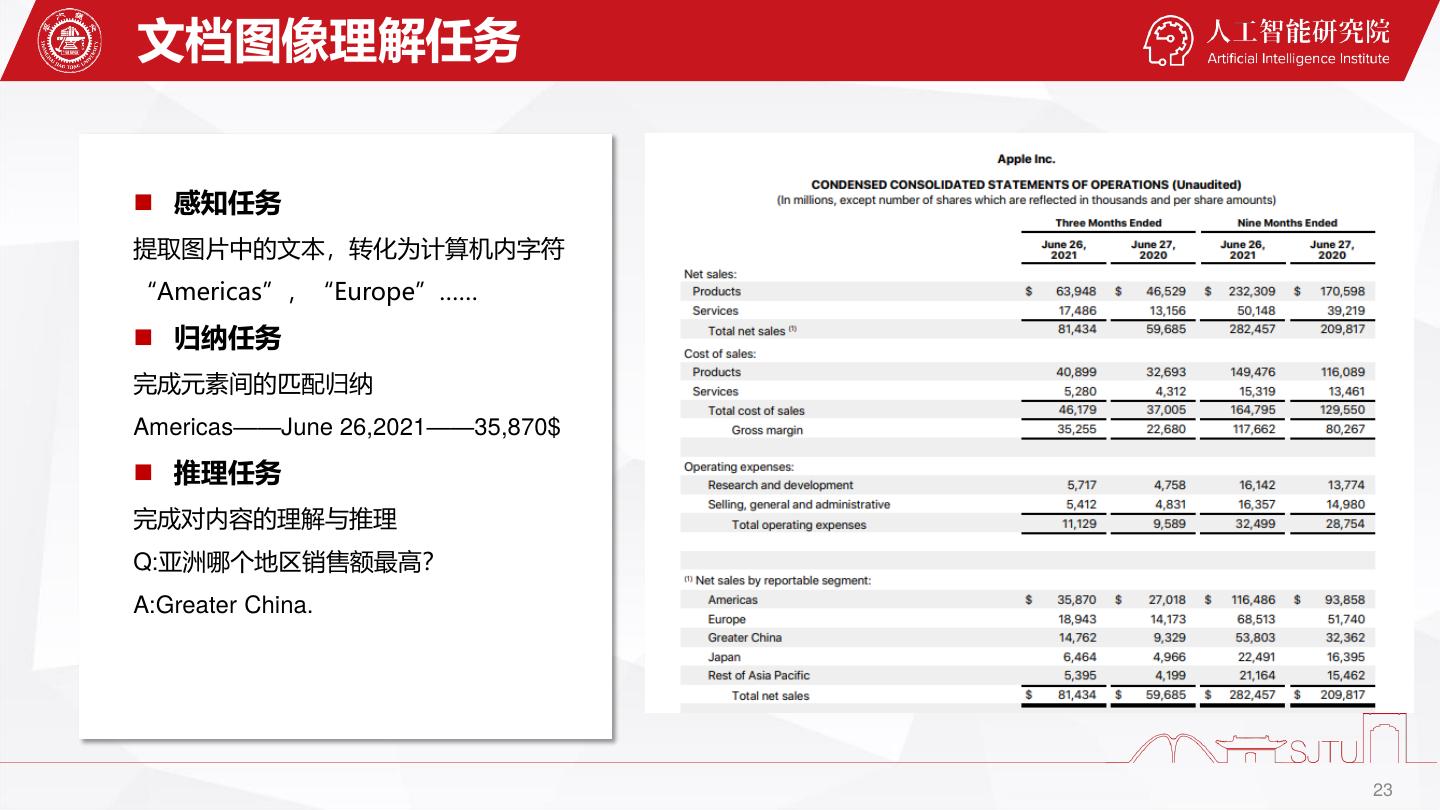The height and width of the screenshot is (810, 1440).
Task: Click the Three Months Ended column header
Action: 1109,223
